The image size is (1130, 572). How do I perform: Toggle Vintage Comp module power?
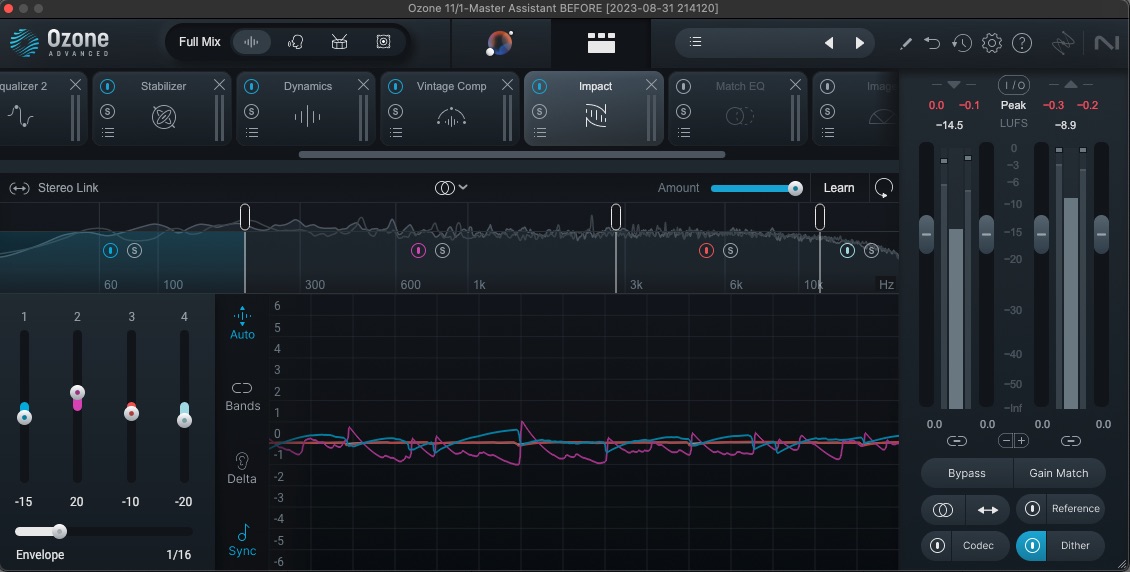pos(396,86)
